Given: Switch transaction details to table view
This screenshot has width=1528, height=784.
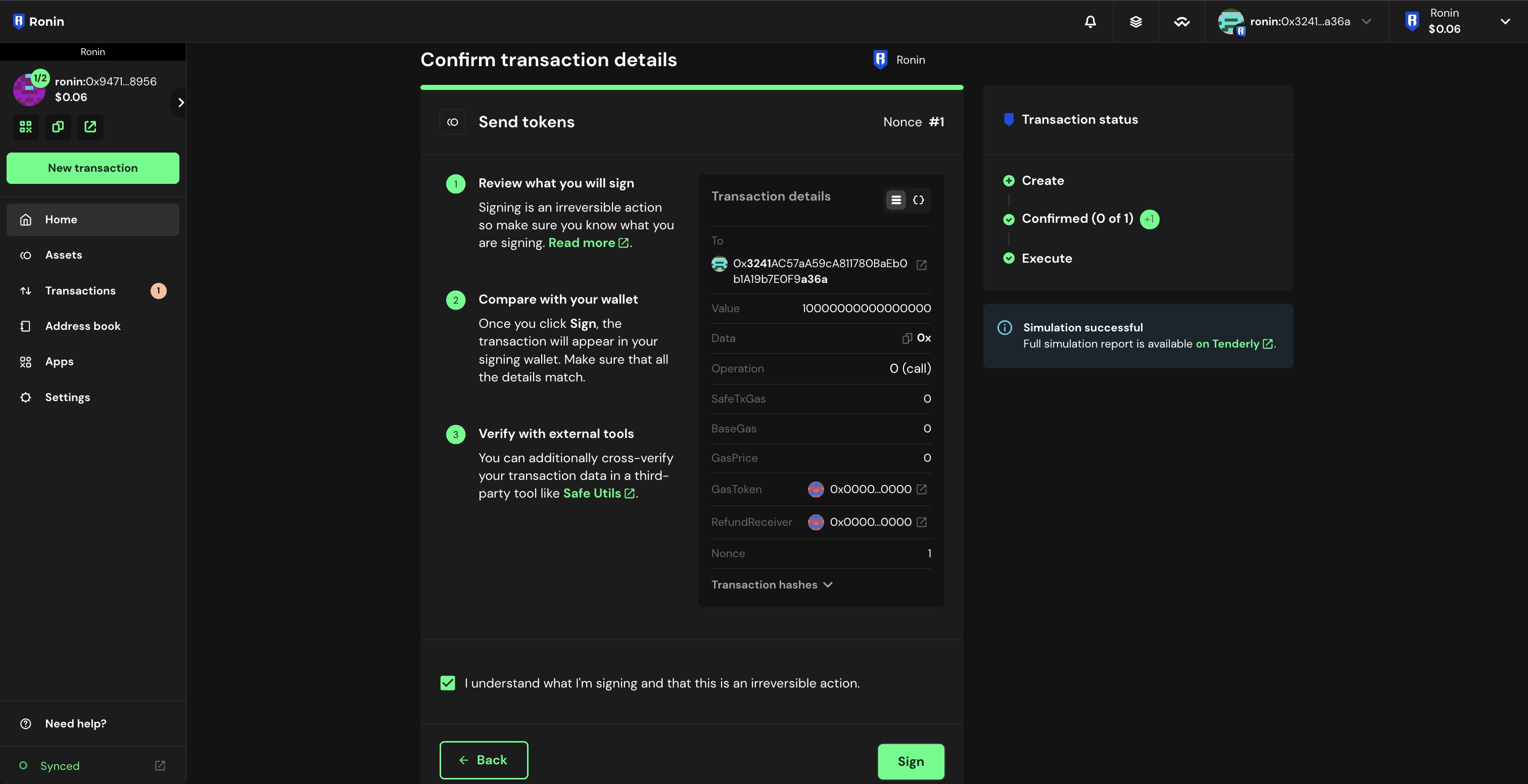Looking at the screenshot, I should click(896, 200).
